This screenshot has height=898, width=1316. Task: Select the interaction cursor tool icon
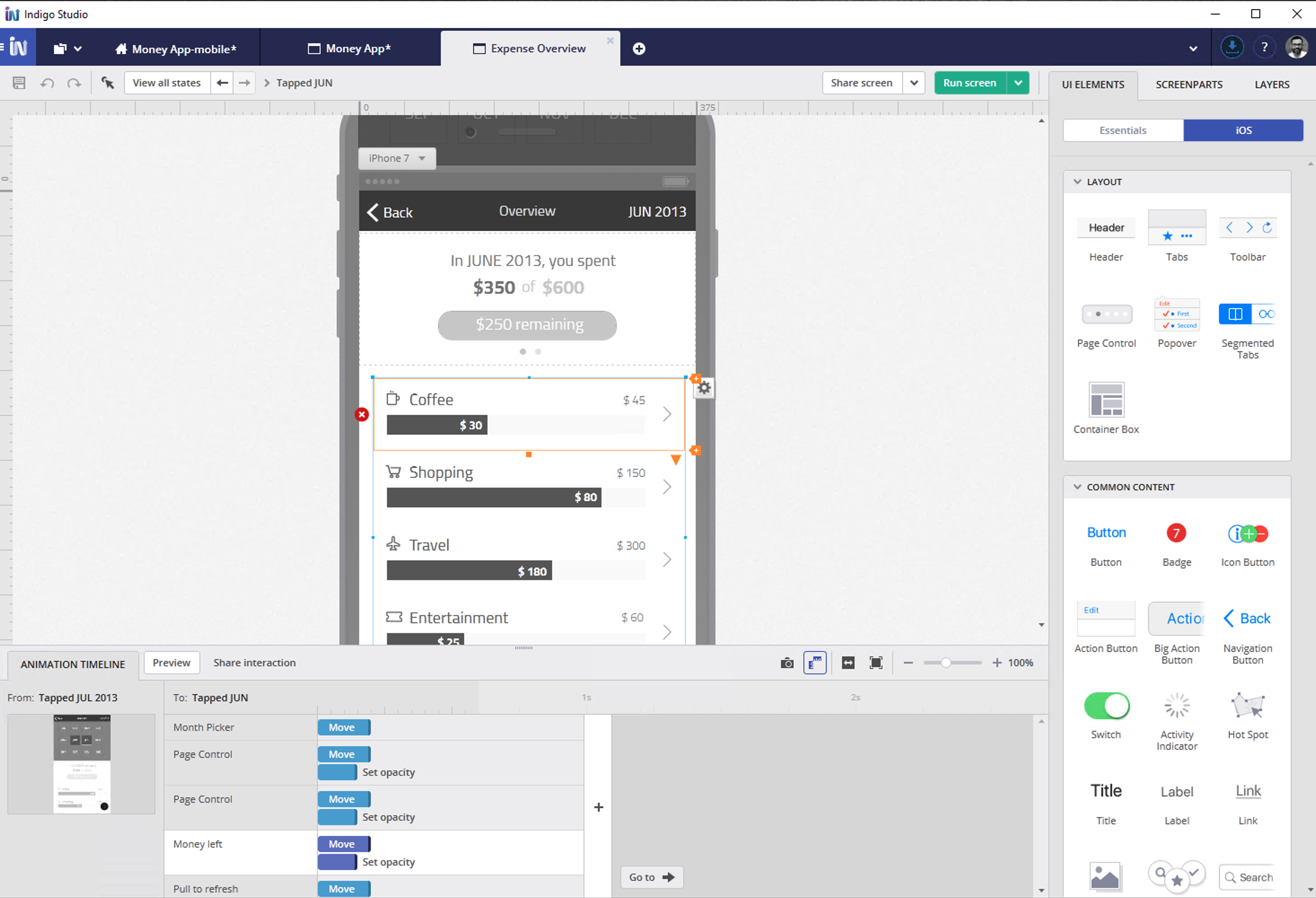tap(108, 83)
